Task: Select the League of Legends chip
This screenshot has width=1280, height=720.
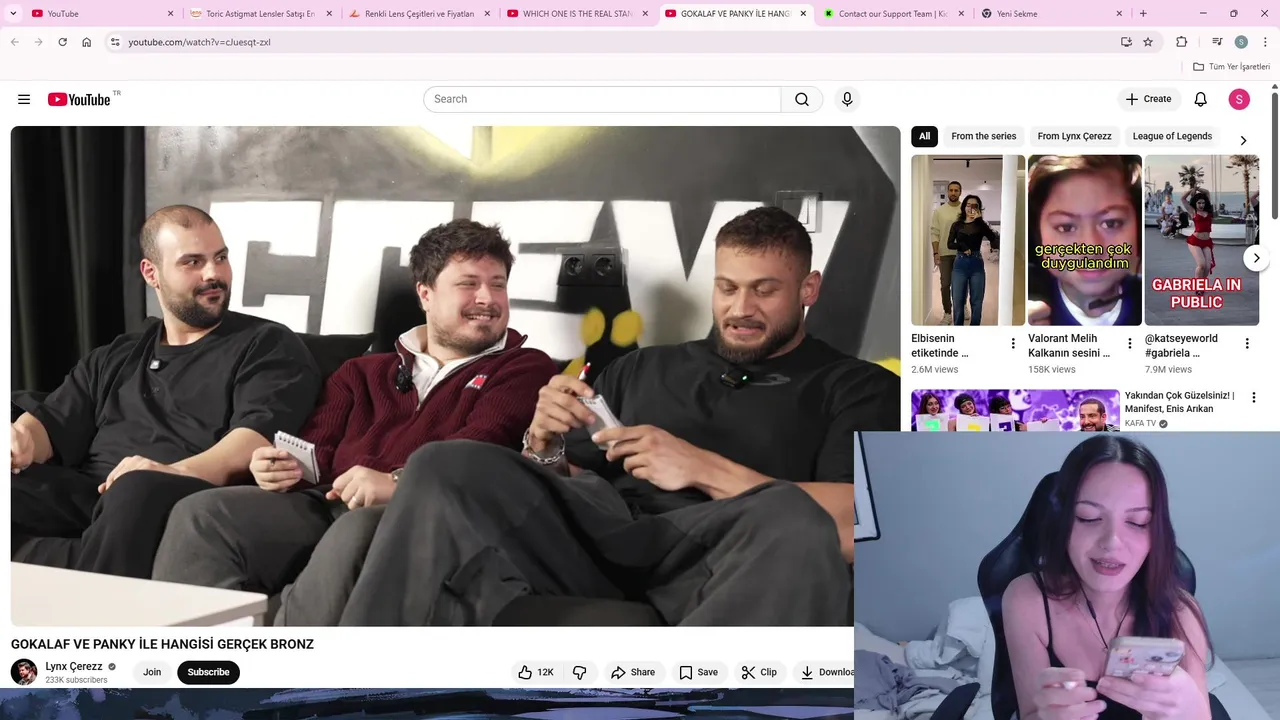Action: [1172, 136]
